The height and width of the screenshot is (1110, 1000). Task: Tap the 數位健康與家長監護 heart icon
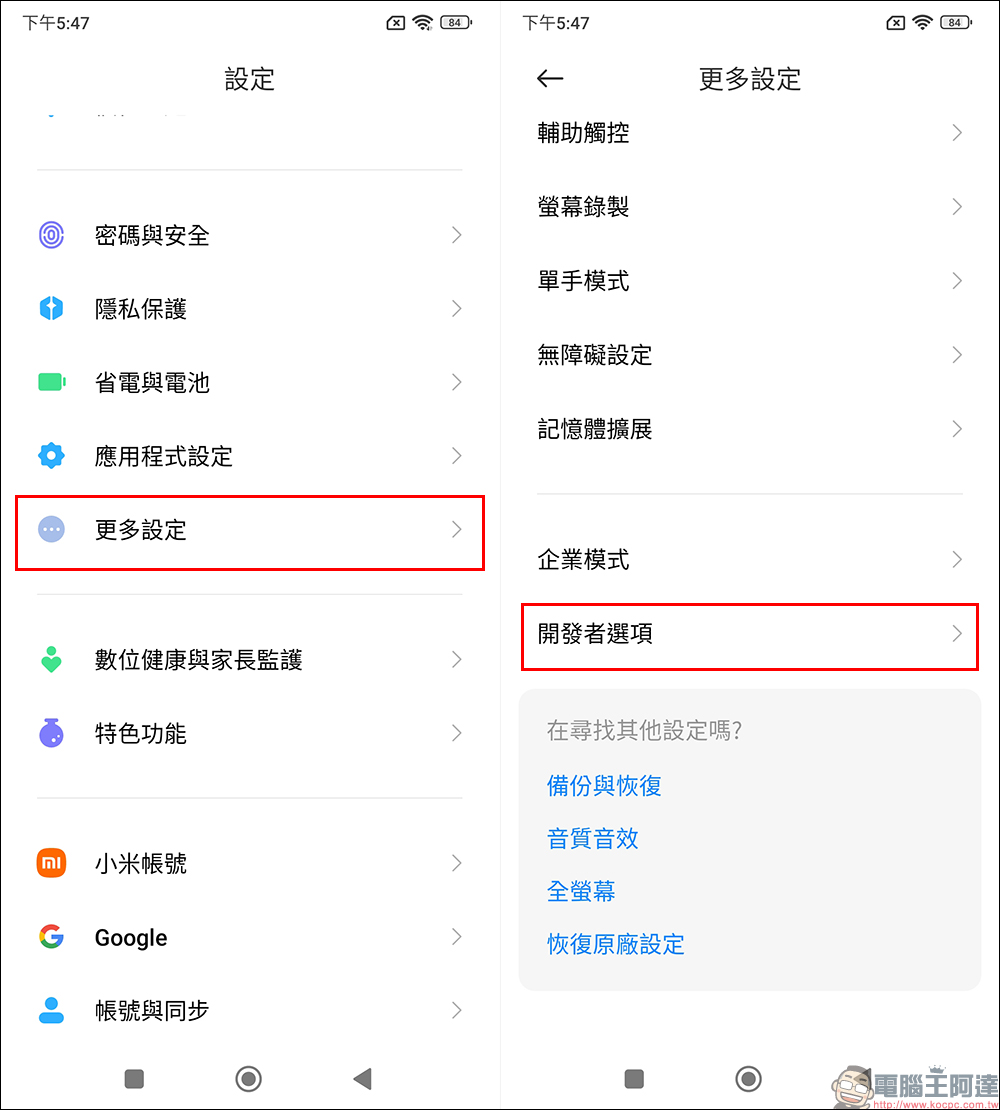point(51,660)
